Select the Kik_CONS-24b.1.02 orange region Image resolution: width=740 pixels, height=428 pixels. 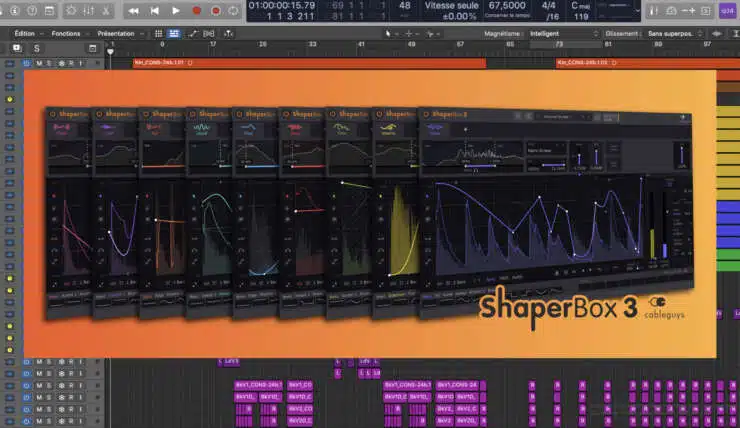648,63
